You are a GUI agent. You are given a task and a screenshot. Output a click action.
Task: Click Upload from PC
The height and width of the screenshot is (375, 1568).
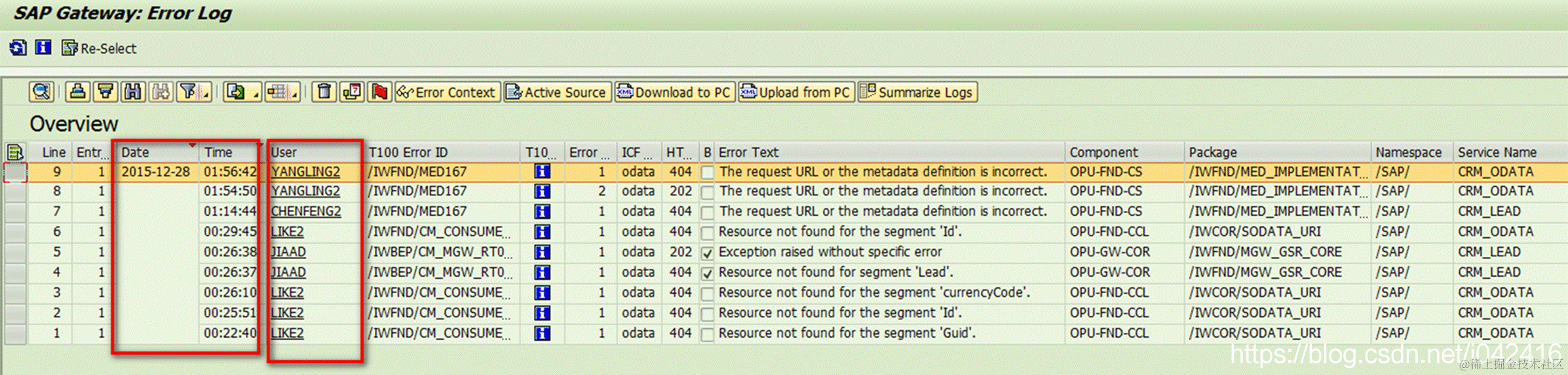tap(795, 92)
